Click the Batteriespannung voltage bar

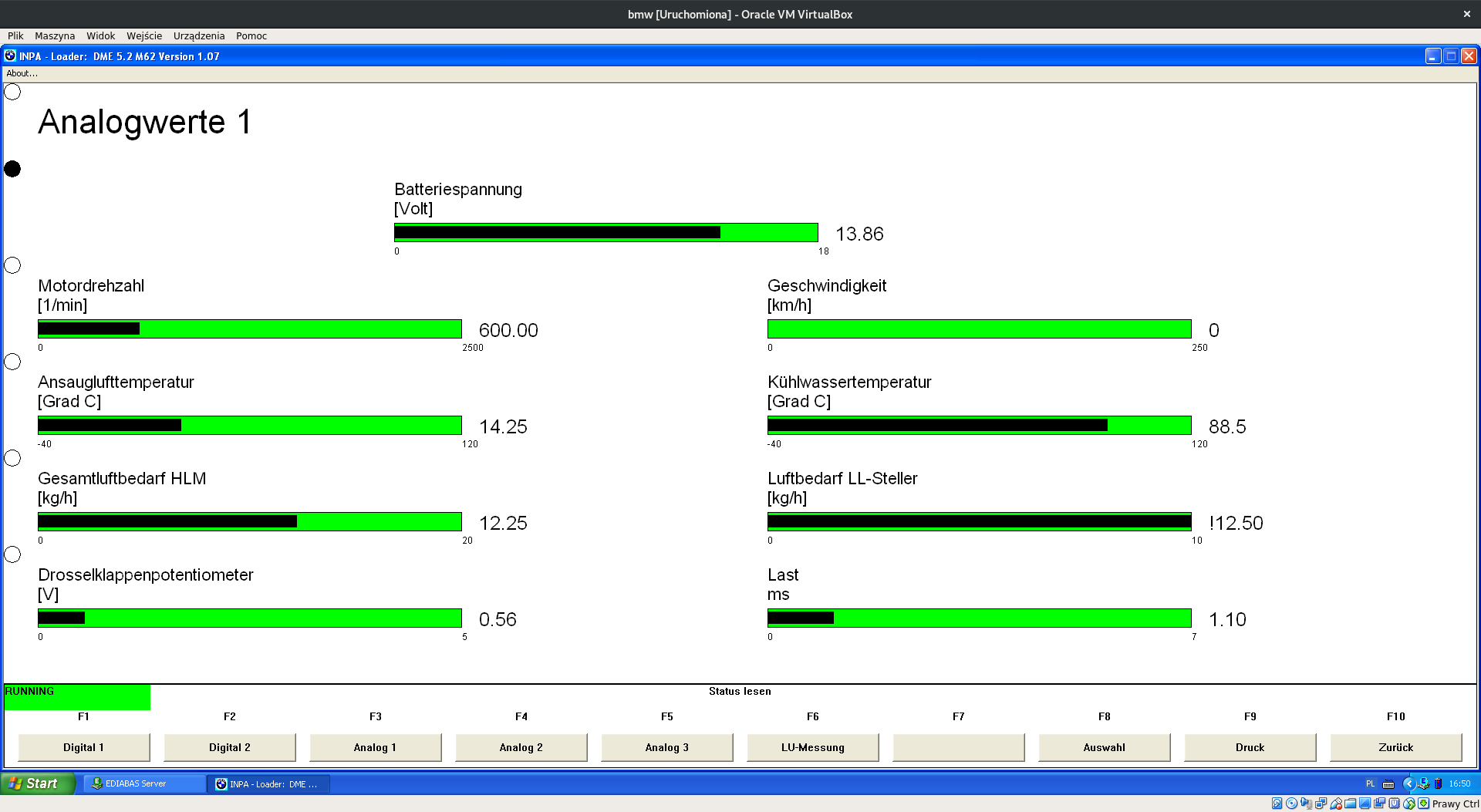coord(606,232)
